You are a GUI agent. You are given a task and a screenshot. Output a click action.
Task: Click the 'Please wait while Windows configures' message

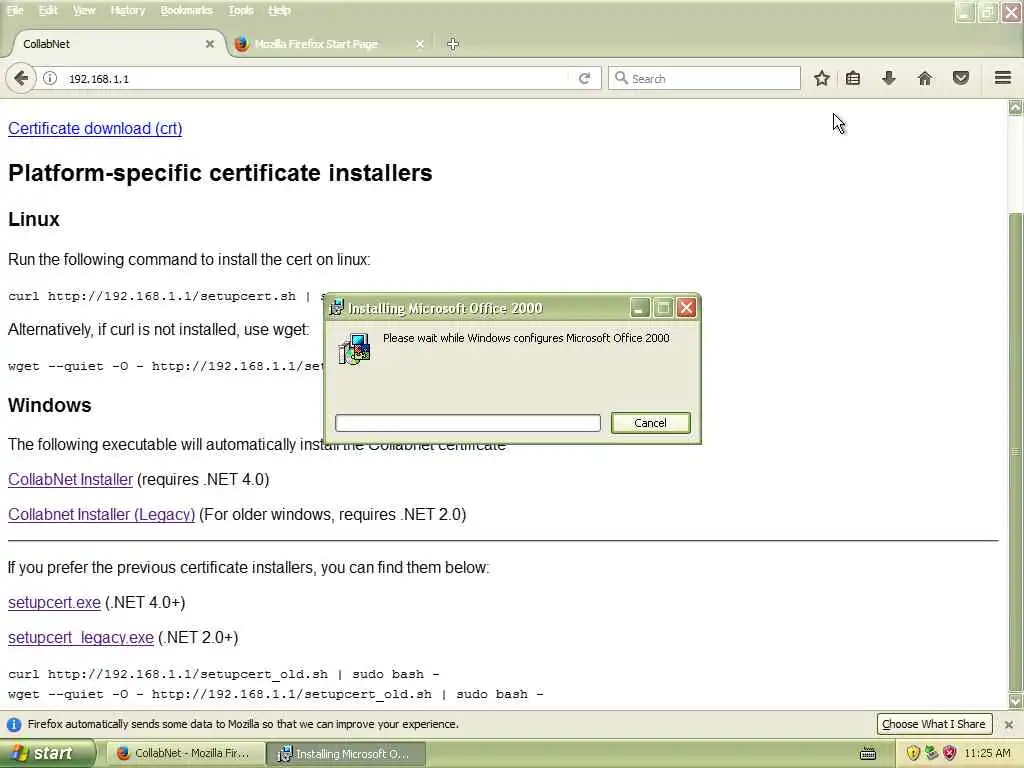point(526,338)
